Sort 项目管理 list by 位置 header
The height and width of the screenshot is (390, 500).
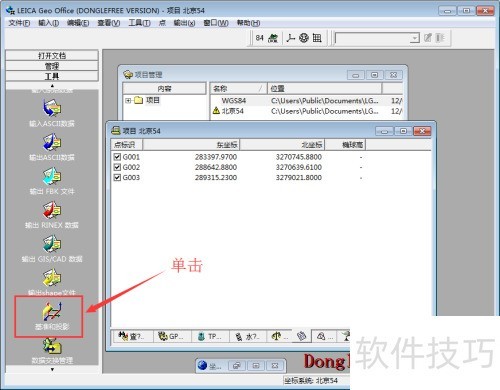point(324,88)
